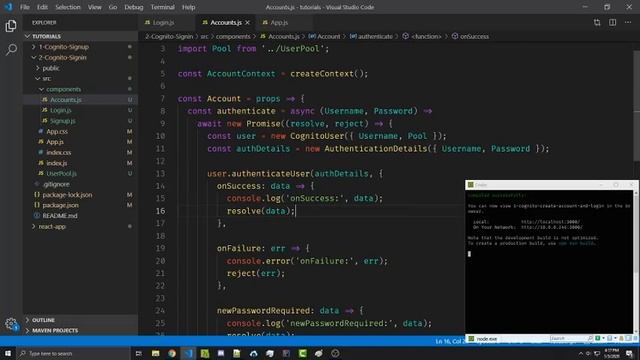Click line number 16 in the gutter
The image size is (640, 360).
160,211
